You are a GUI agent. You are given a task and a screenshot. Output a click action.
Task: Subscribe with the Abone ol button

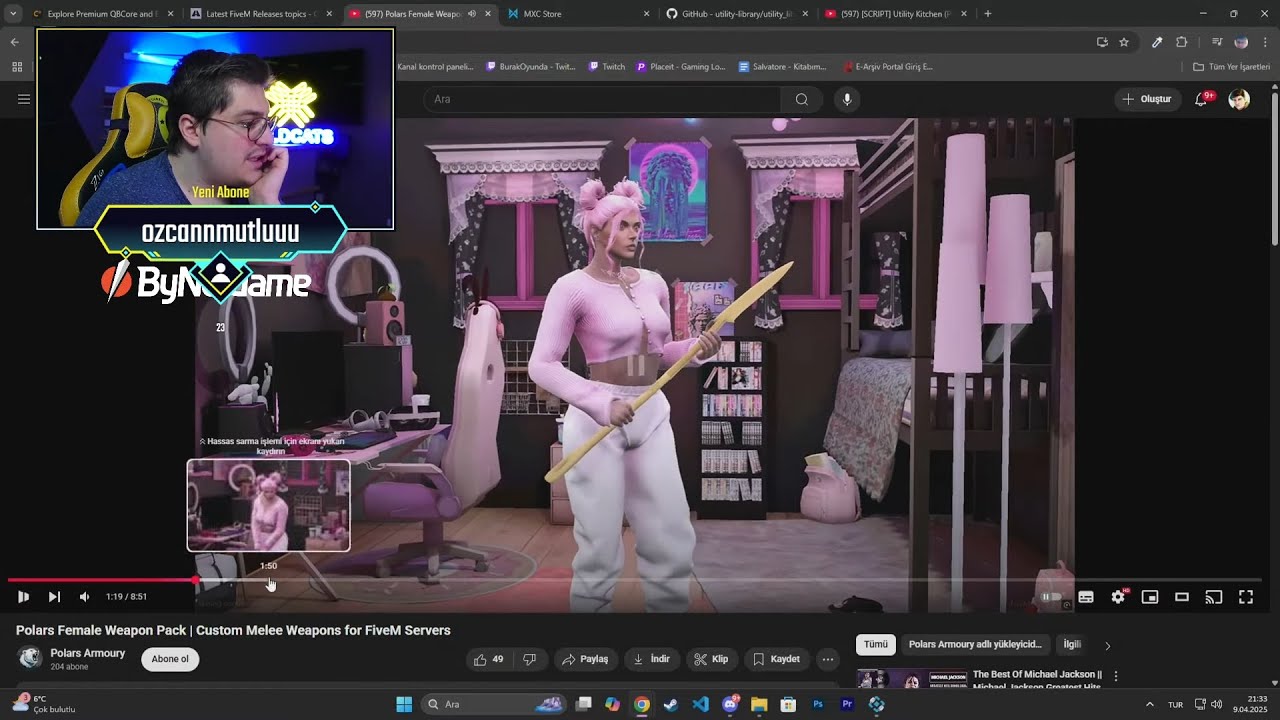(x=170, y=659)
